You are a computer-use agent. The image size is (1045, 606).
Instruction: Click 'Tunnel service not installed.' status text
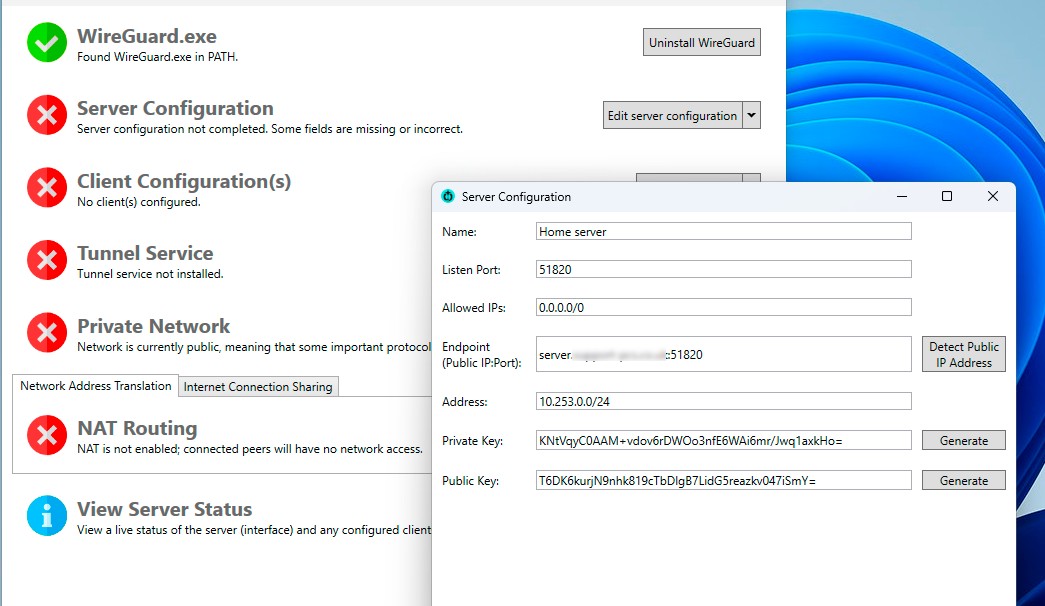pos(150,274)
